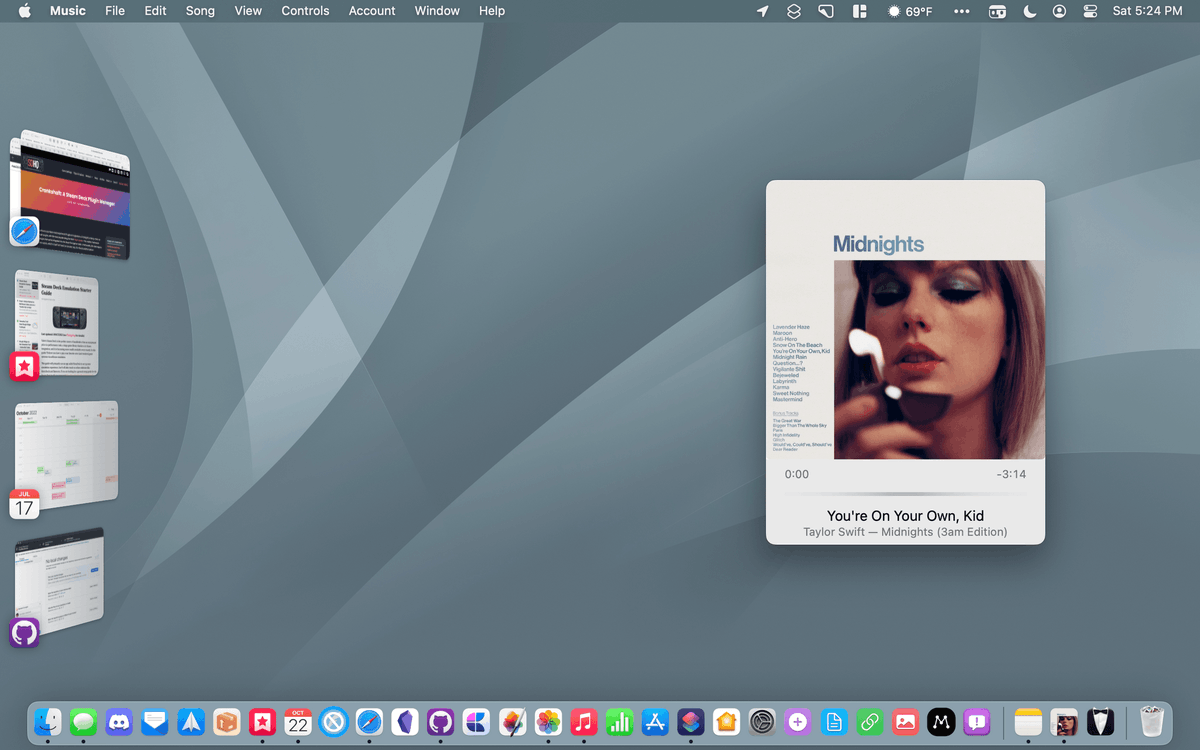
Task: Click the user account circle in menu bar
Action: (1060, 11)
